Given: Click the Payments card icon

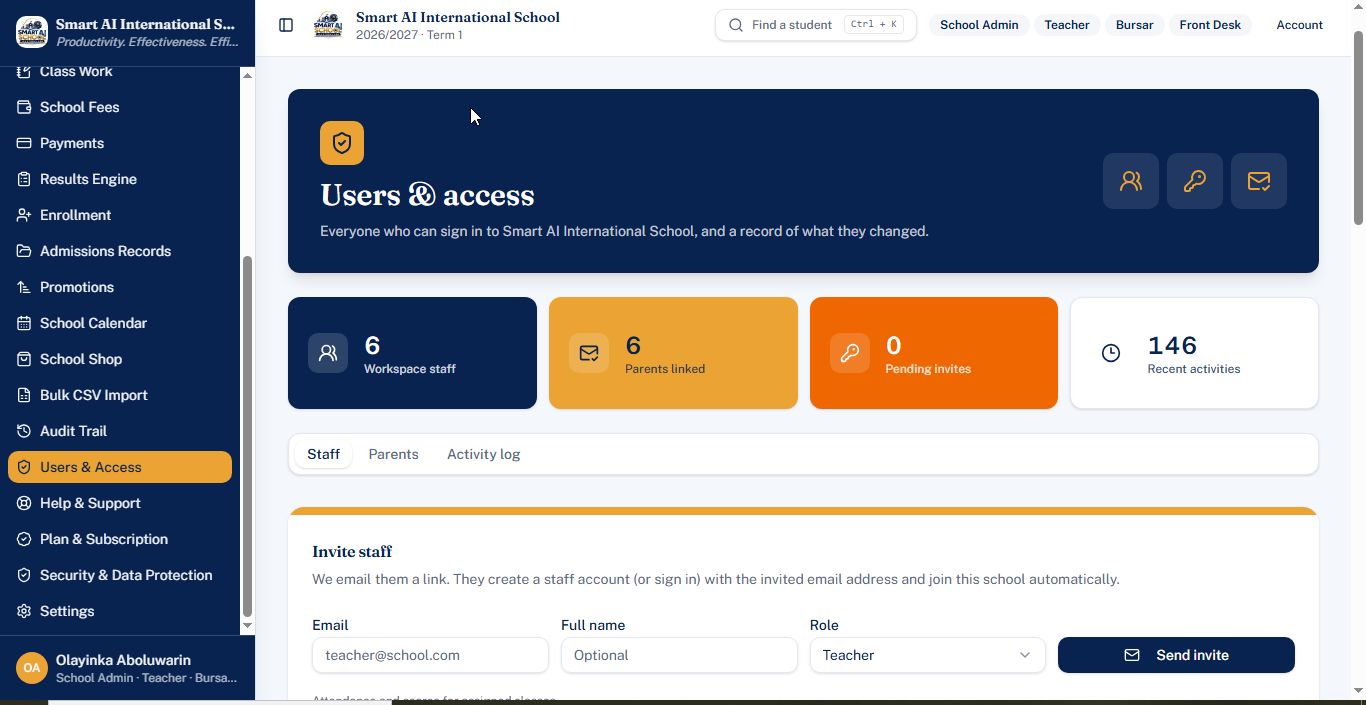Looking at the screenshot, I should click(24, 143).
